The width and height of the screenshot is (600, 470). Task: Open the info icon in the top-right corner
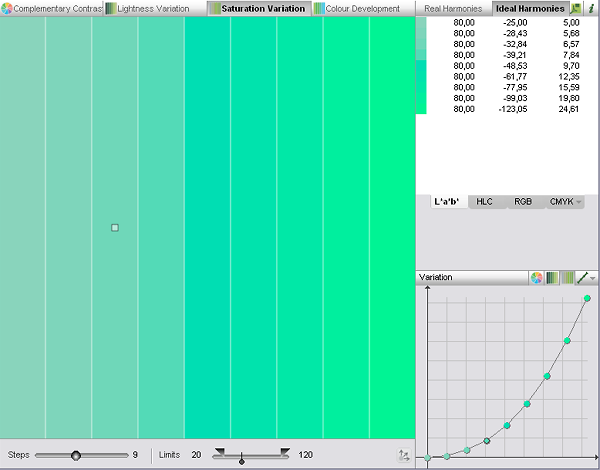pos(591,8)
